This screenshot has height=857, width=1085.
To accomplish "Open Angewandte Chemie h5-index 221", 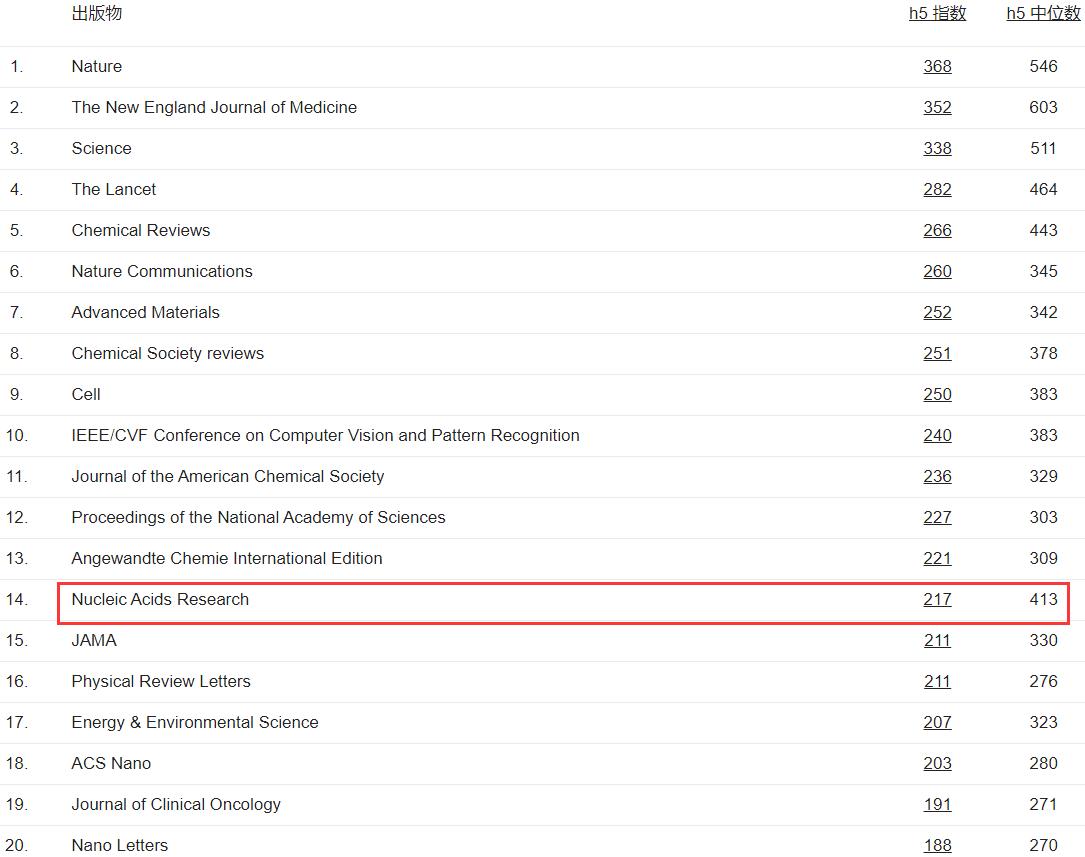I will (x=937, y=558).
